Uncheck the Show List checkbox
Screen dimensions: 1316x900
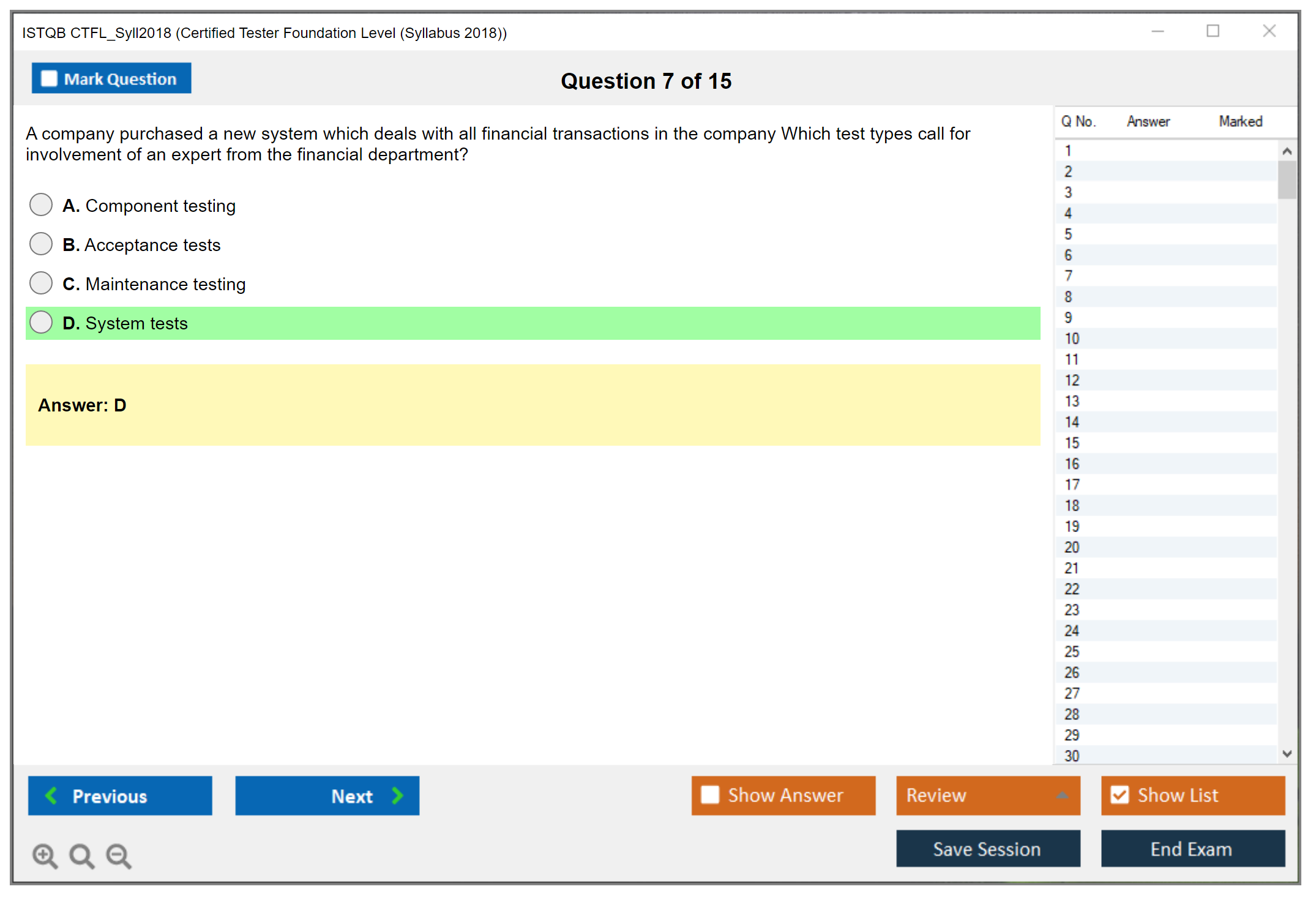tap(1120, 795)
